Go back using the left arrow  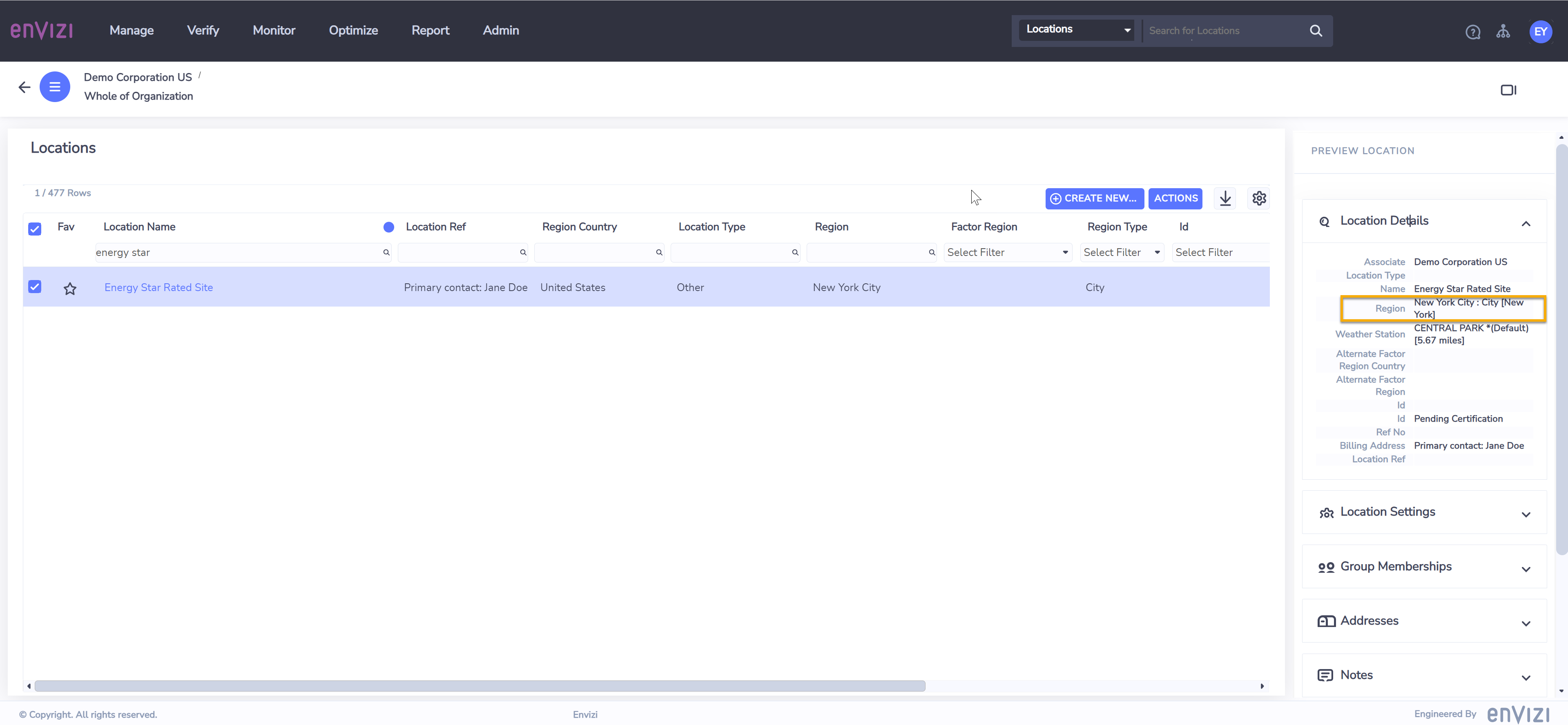pyautogui.click(x=25, y=87)
